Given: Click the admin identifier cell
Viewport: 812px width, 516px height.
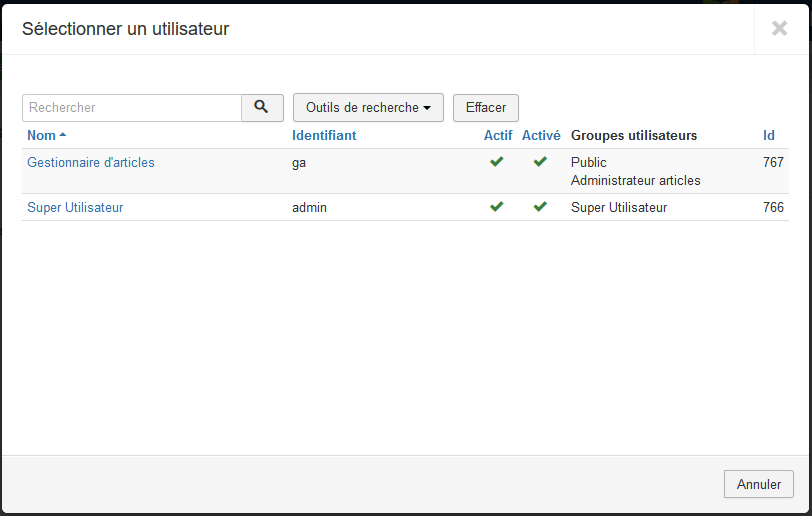Looking at the screenshot, I should point(309,208).
